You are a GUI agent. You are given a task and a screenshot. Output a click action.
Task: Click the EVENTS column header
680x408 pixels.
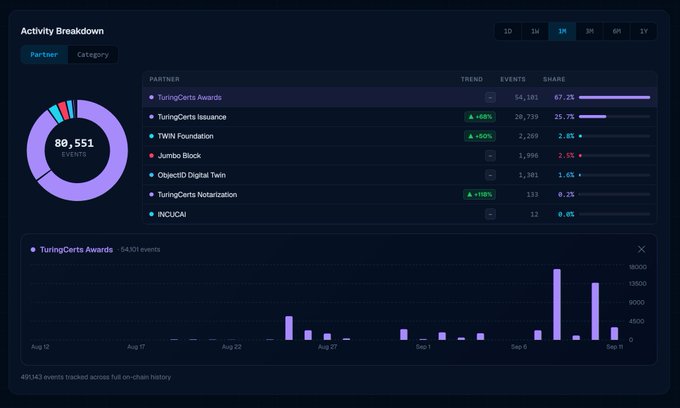(513, 79)
